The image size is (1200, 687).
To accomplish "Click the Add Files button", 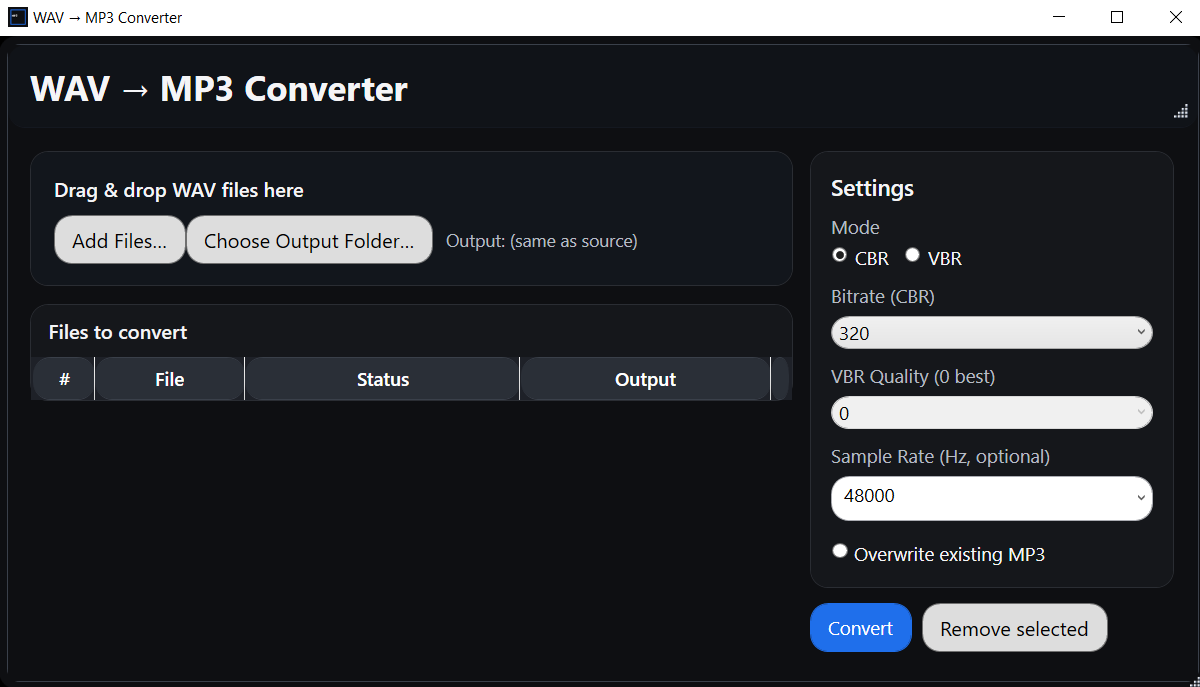I will (119, 239).
